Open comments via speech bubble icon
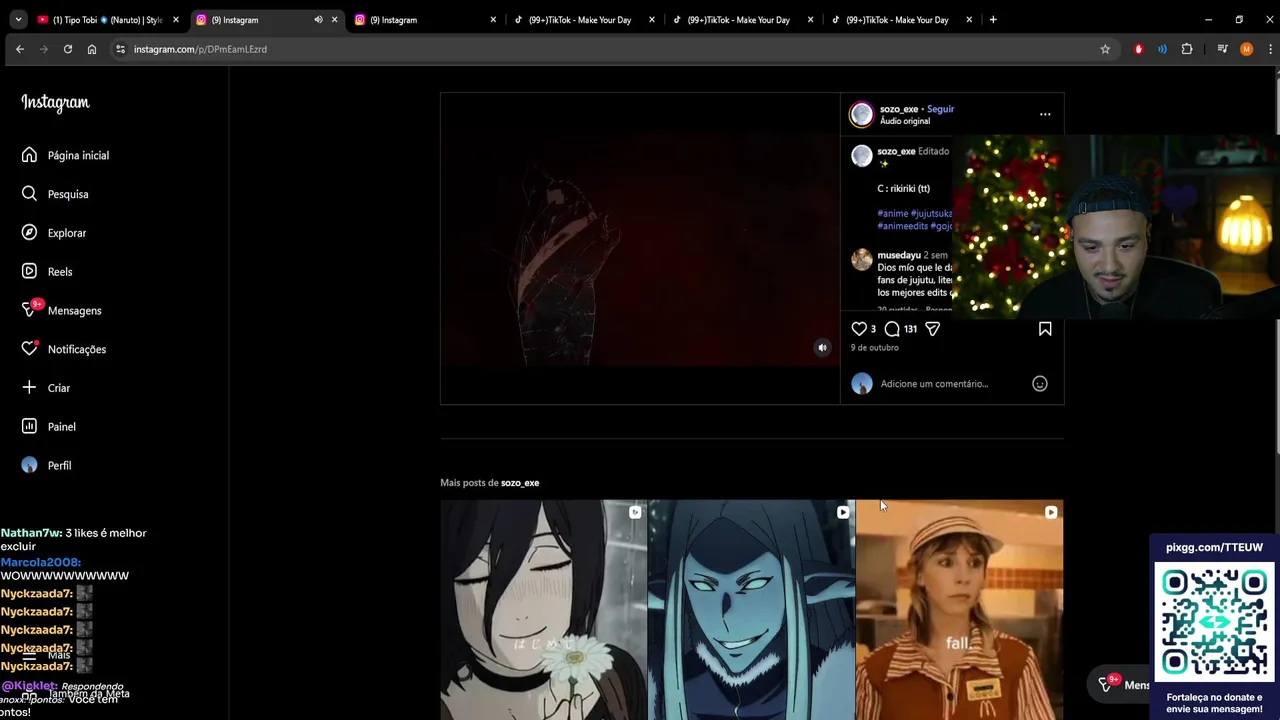 (x=892, y=328)
